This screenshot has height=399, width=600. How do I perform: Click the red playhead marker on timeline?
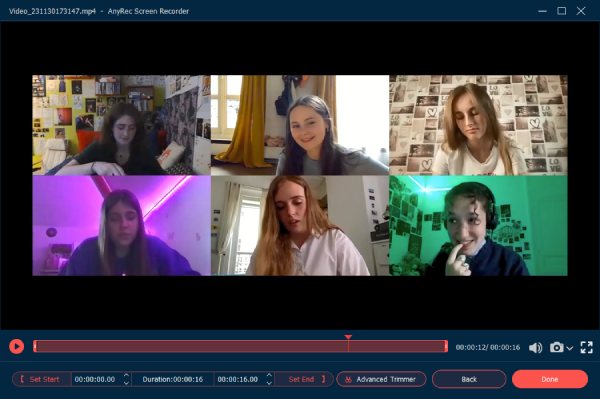[x=348, y=337]
